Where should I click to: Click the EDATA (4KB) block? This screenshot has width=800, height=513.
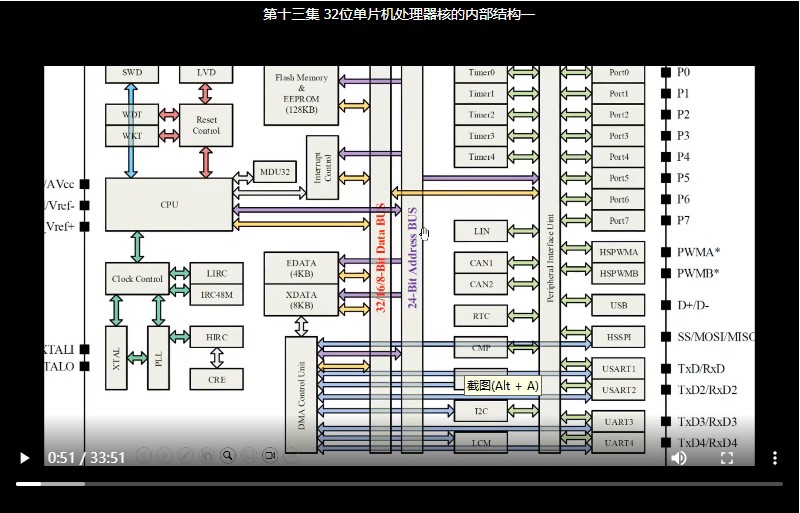coord(301,268)
